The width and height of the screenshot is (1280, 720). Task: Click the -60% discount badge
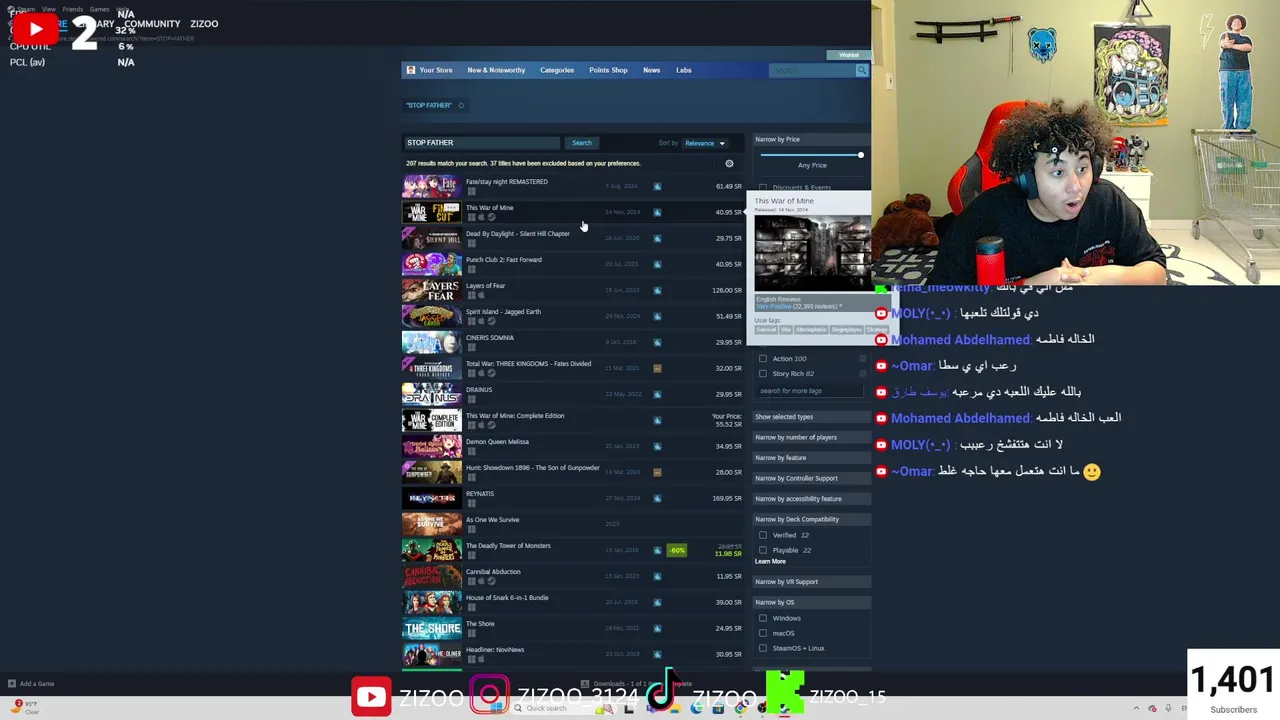677,550
